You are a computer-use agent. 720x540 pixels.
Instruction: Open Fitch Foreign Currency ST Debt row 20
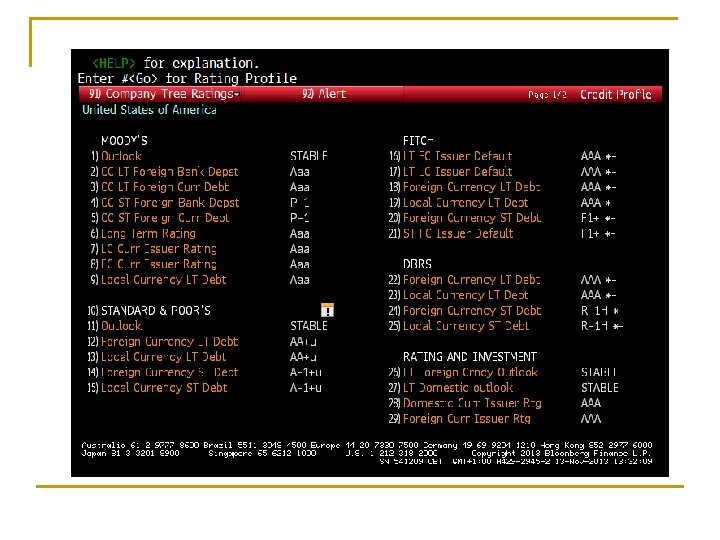pyautogui.click(x=465, y=218)
